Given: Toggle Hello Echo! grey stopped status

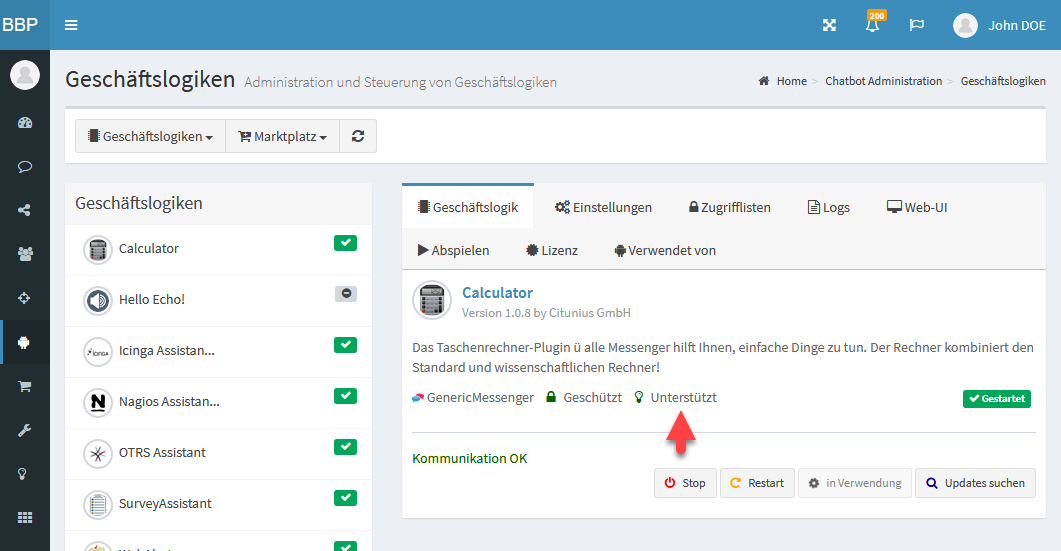Looking at the screenshot, I should [346, 294].
